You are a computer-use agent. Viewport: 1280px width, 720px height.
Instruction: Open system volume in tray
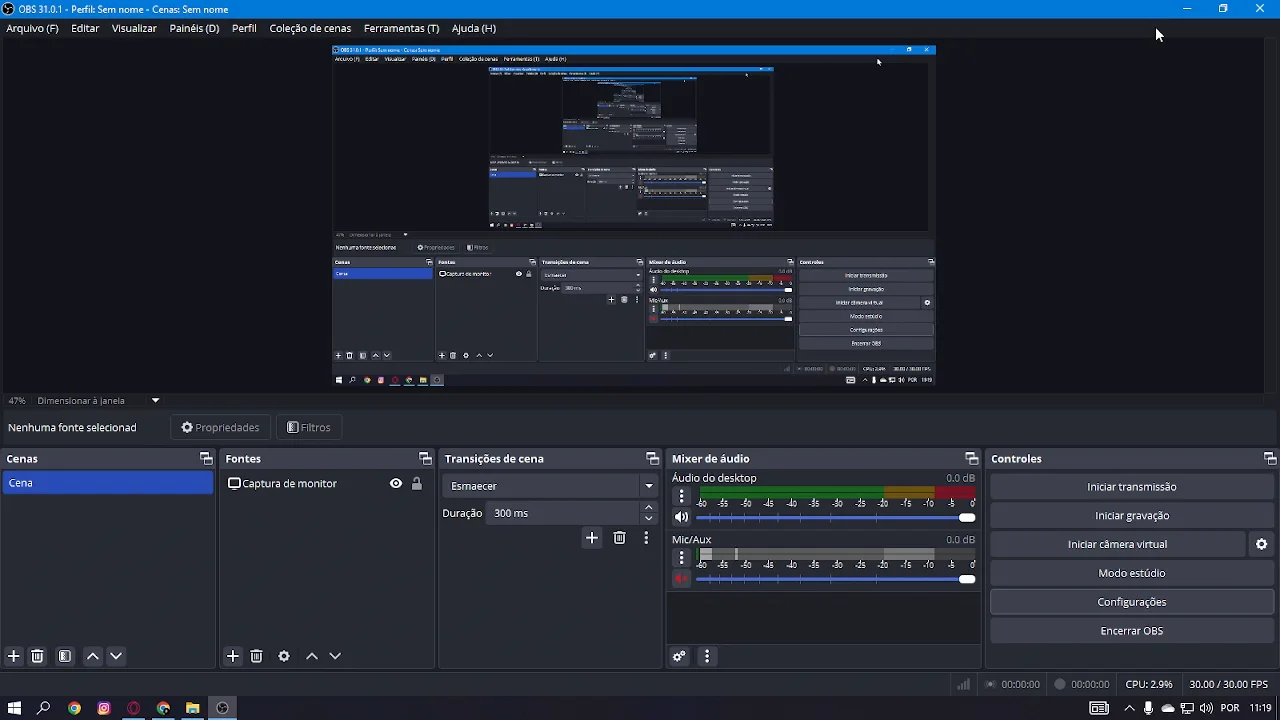click(x=1207, y=708)
